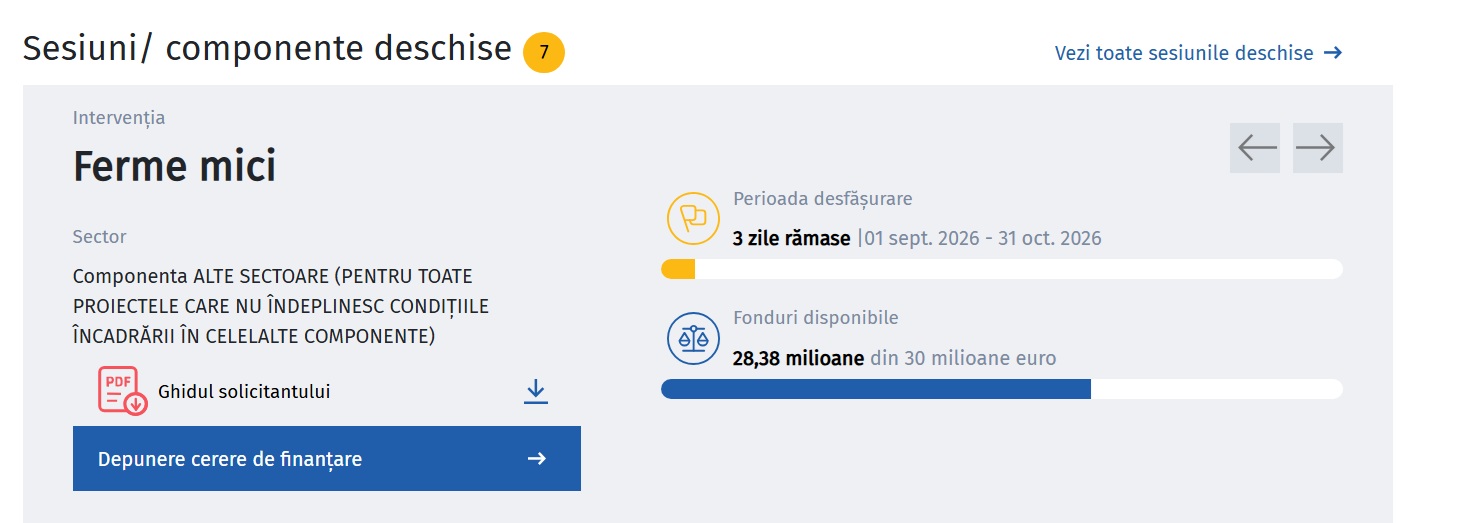The width and height of the screenshot is (1473, 523).
Task: Click the blue available funds progress bar
Action: click(x=1002, y=389)
